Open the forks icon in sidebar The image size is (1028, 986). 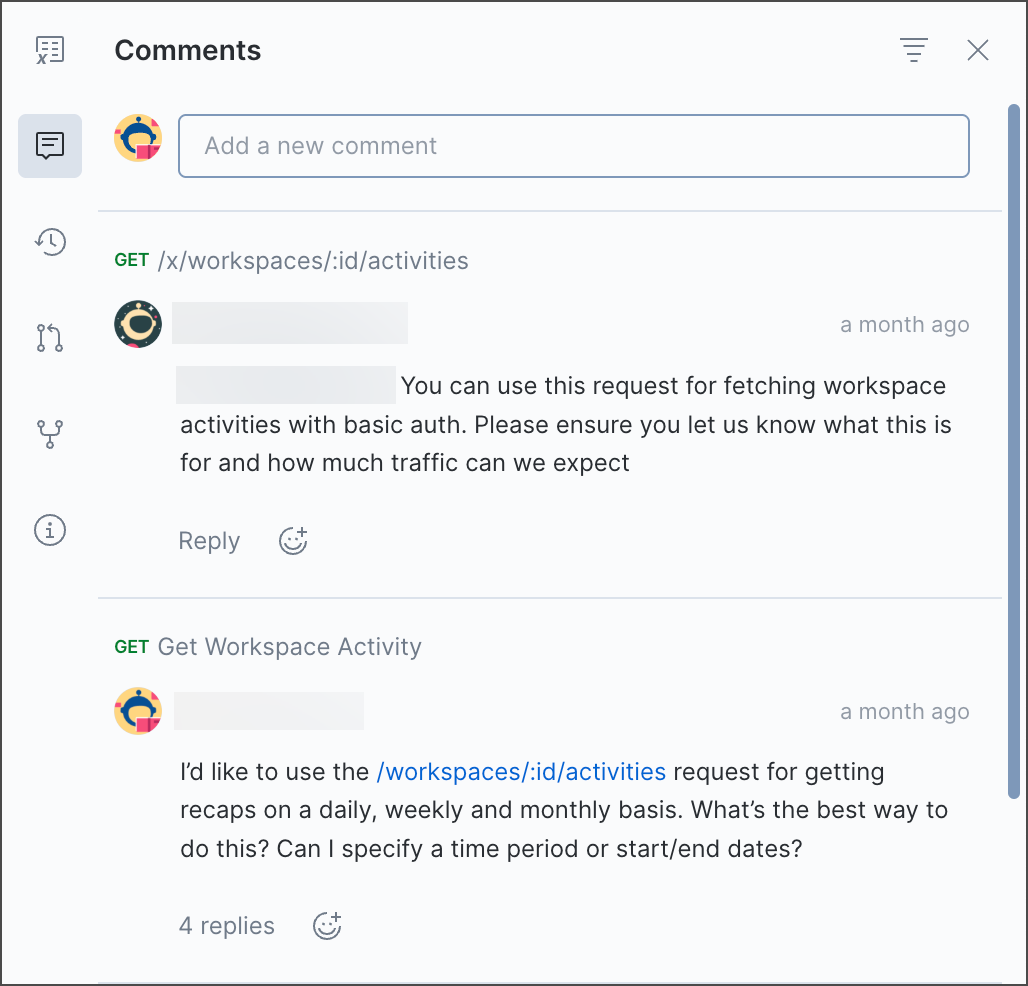(x=50, y=433)
